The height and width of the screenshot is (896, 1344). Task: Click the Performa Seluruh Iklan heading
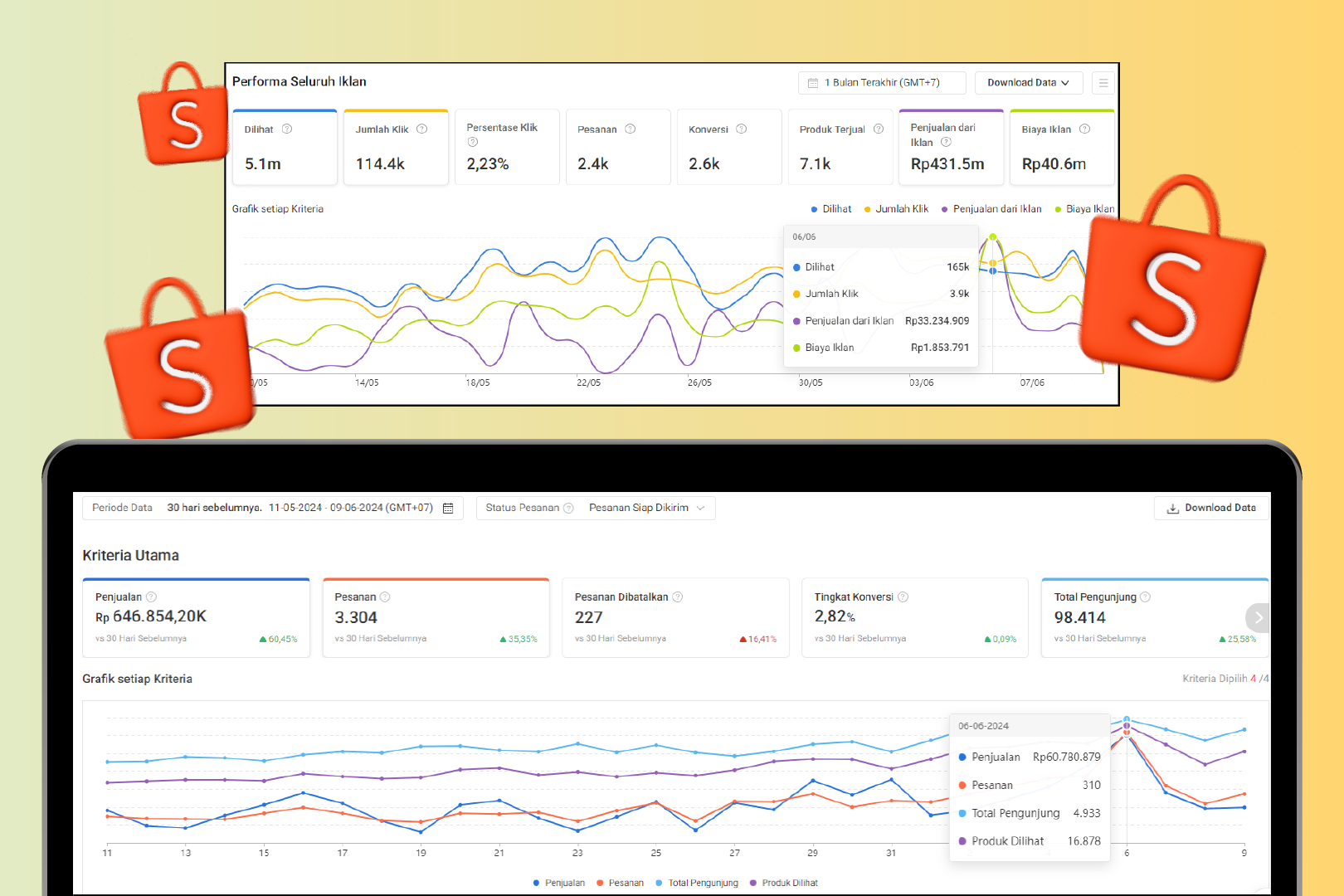point(299,81)
